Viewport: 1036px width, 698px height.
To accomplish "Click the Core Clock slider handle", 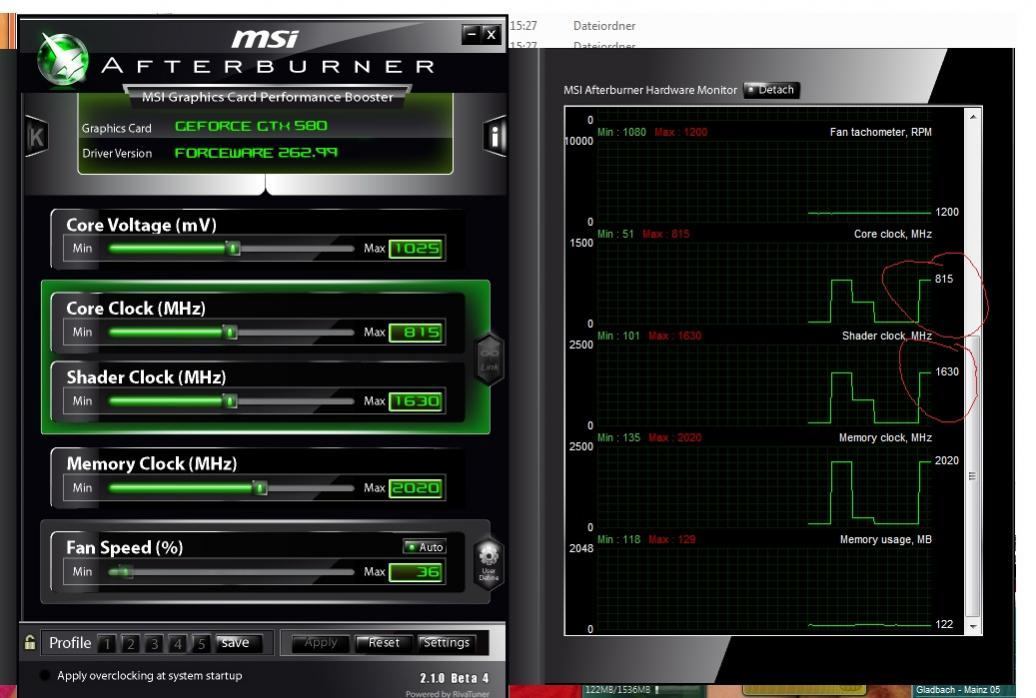I will [x=229, y=332].
